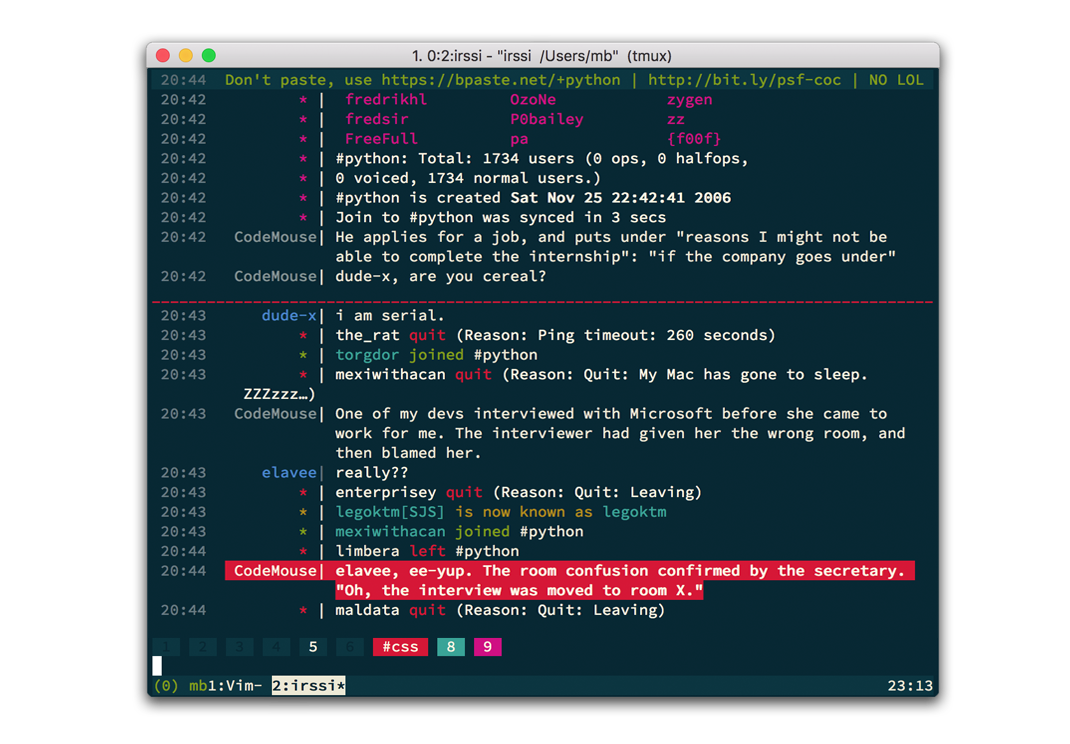The image size is (1070, 744).
Task: Click the red close window button
Action: (x=162, y=55)
